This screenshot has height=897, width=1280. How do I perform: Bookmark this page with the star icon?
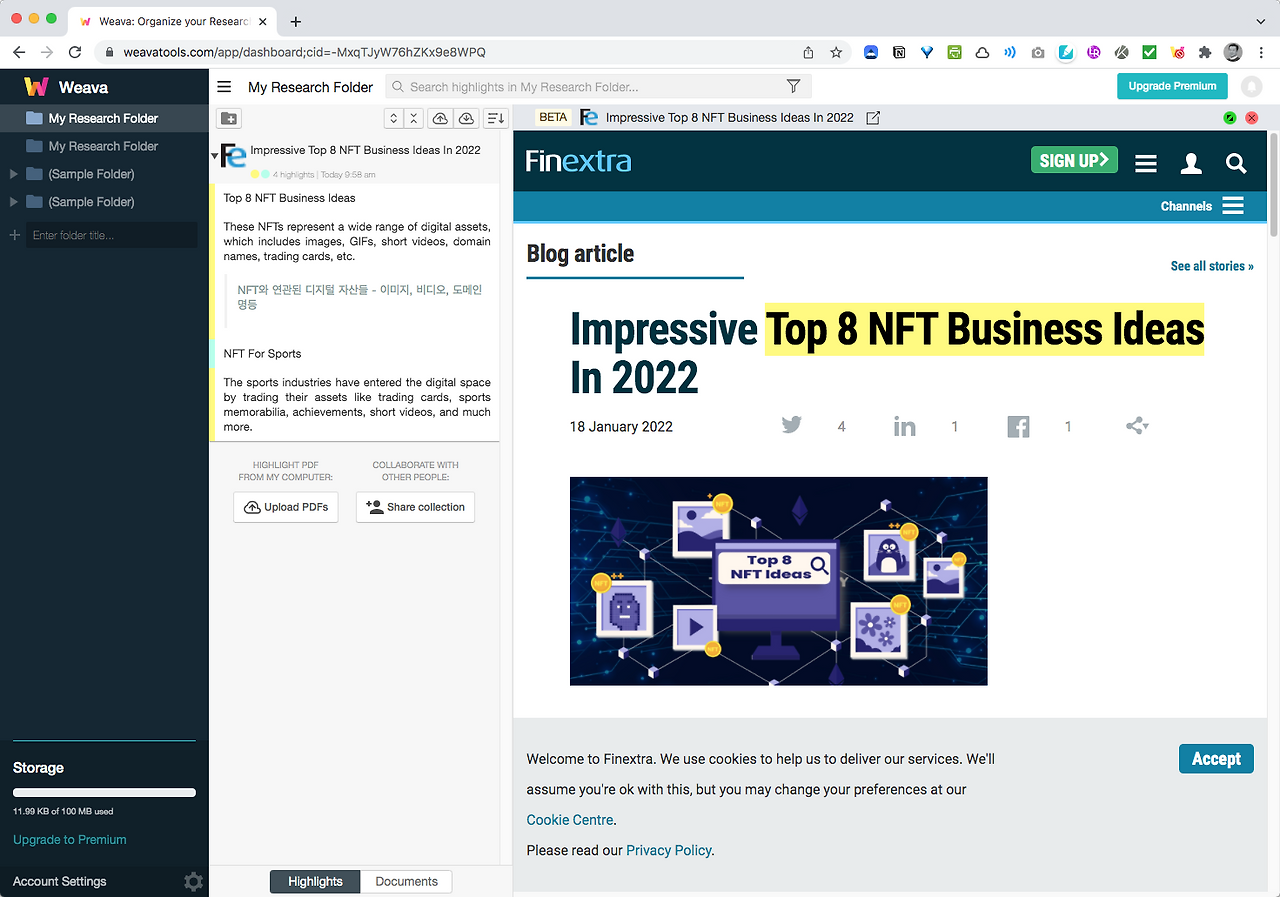coord(836,52)
